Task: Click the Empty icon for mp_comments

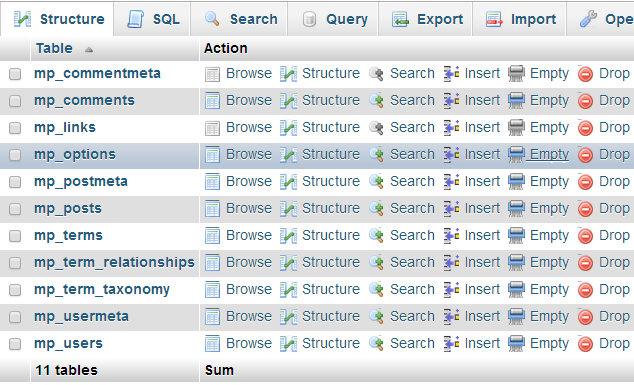Action: [516, 101]
